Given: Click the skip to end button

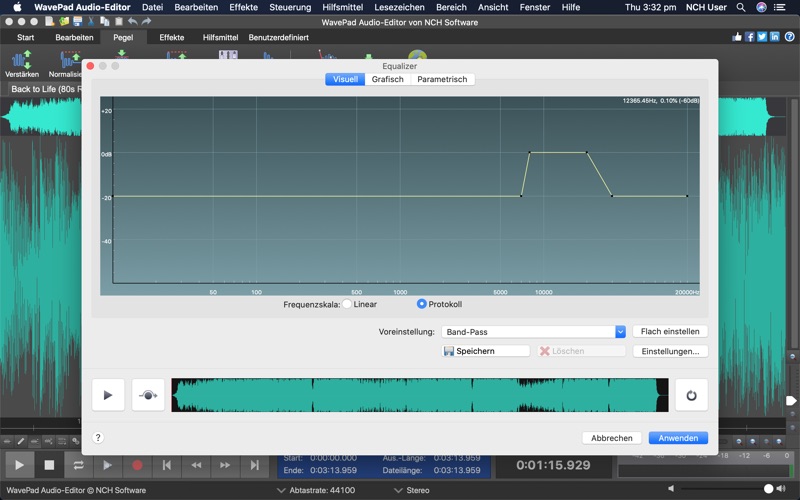Looking at the screenshot, I should coord(255,465).
